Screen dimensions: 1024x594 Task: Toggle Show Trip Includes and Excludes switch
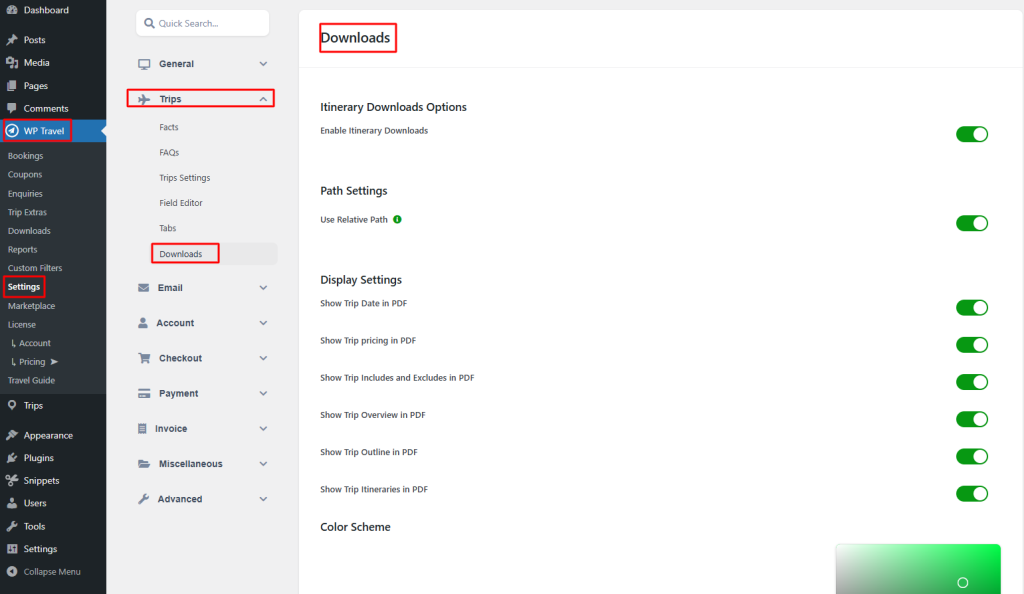coord(972,382)
